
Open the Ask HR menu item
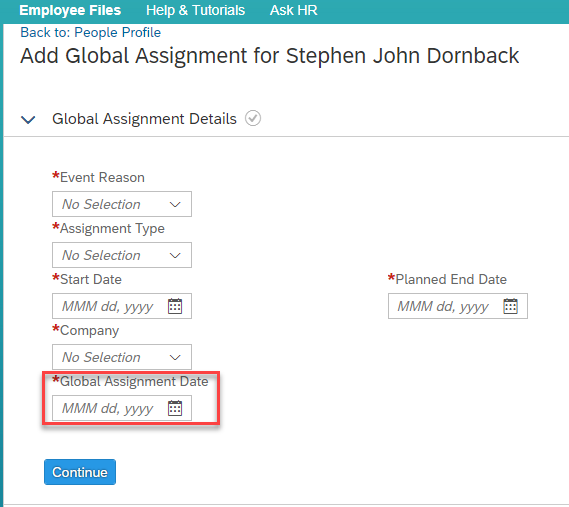tap(294, 10)
